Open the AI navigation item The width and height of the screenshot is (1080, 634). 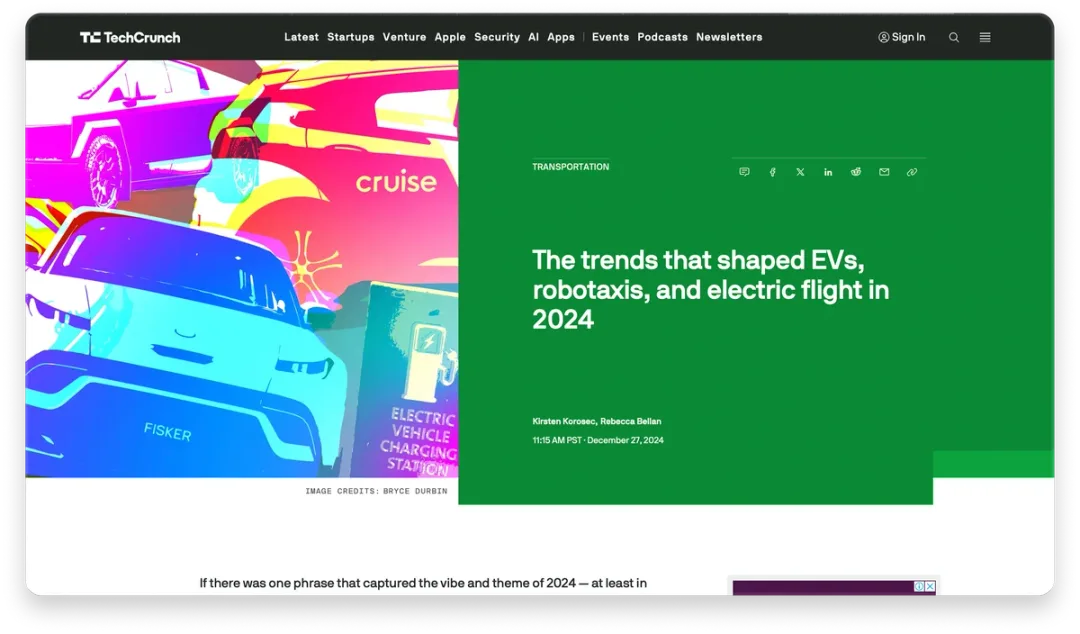(x=533, y=37)
